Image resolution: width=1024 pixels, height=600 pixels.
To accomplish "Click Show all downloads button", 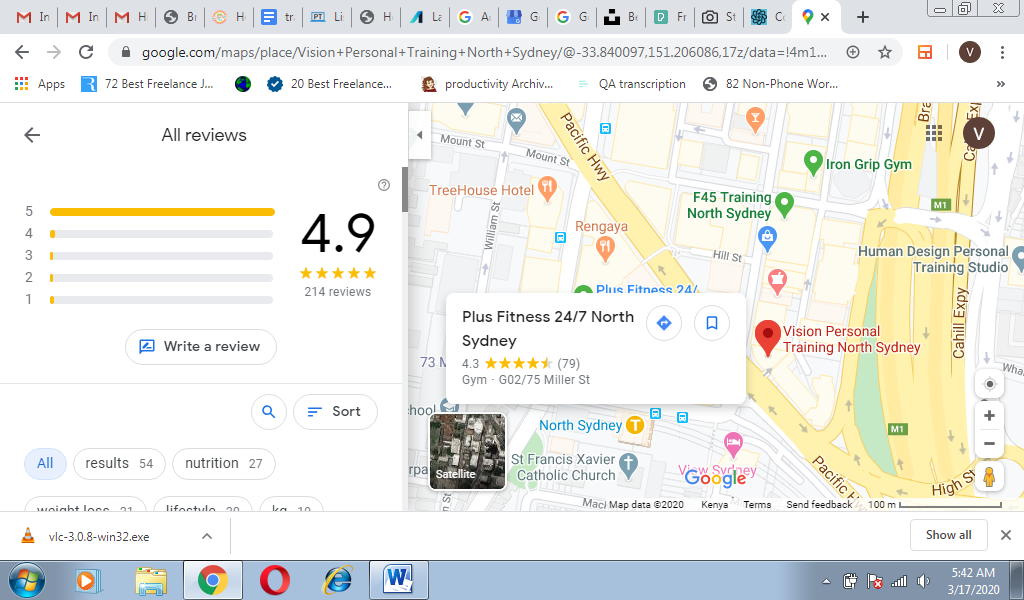I will click(948, 535).
